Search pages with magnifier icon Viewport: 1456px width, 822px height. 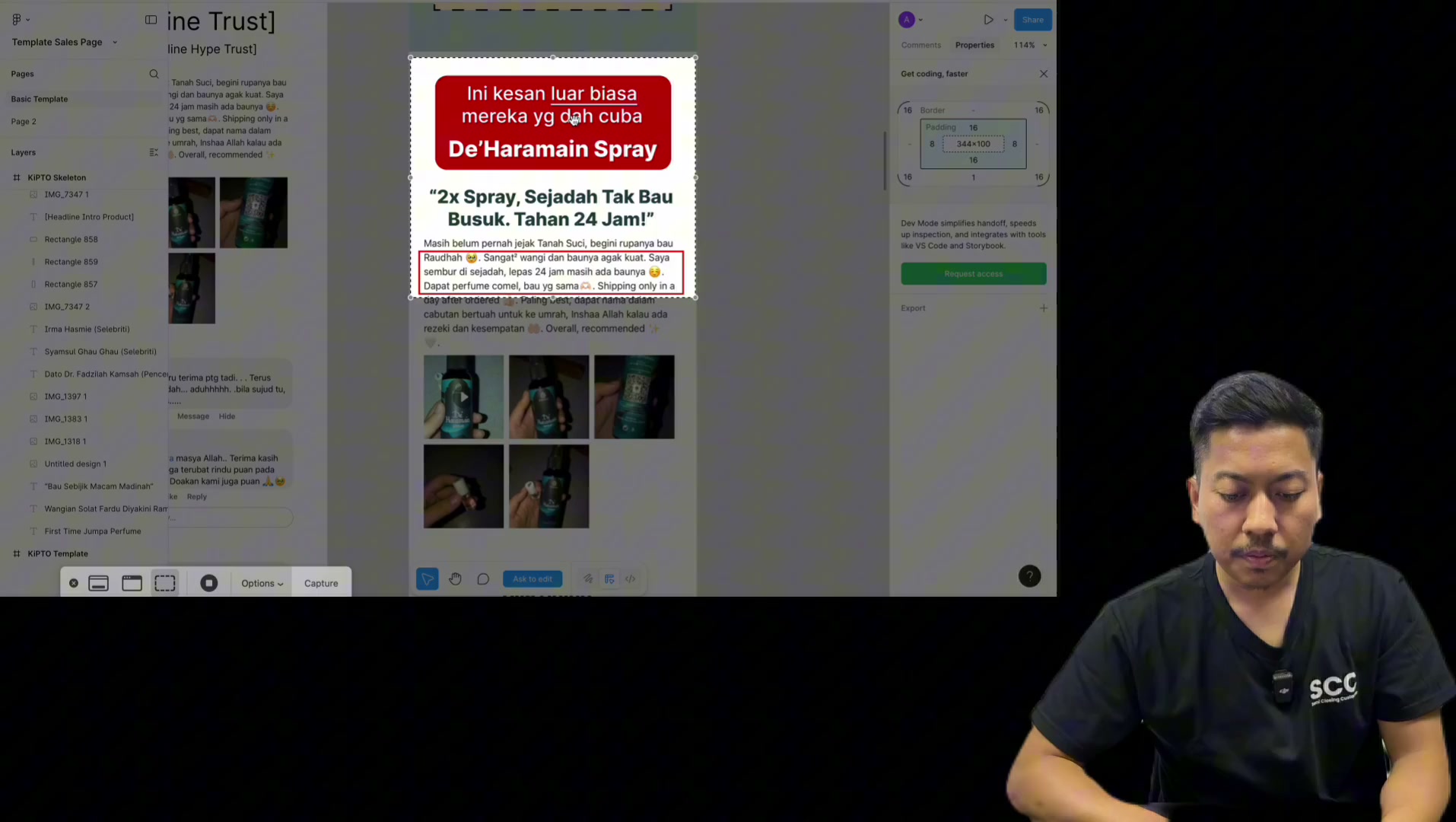[154, 74]
